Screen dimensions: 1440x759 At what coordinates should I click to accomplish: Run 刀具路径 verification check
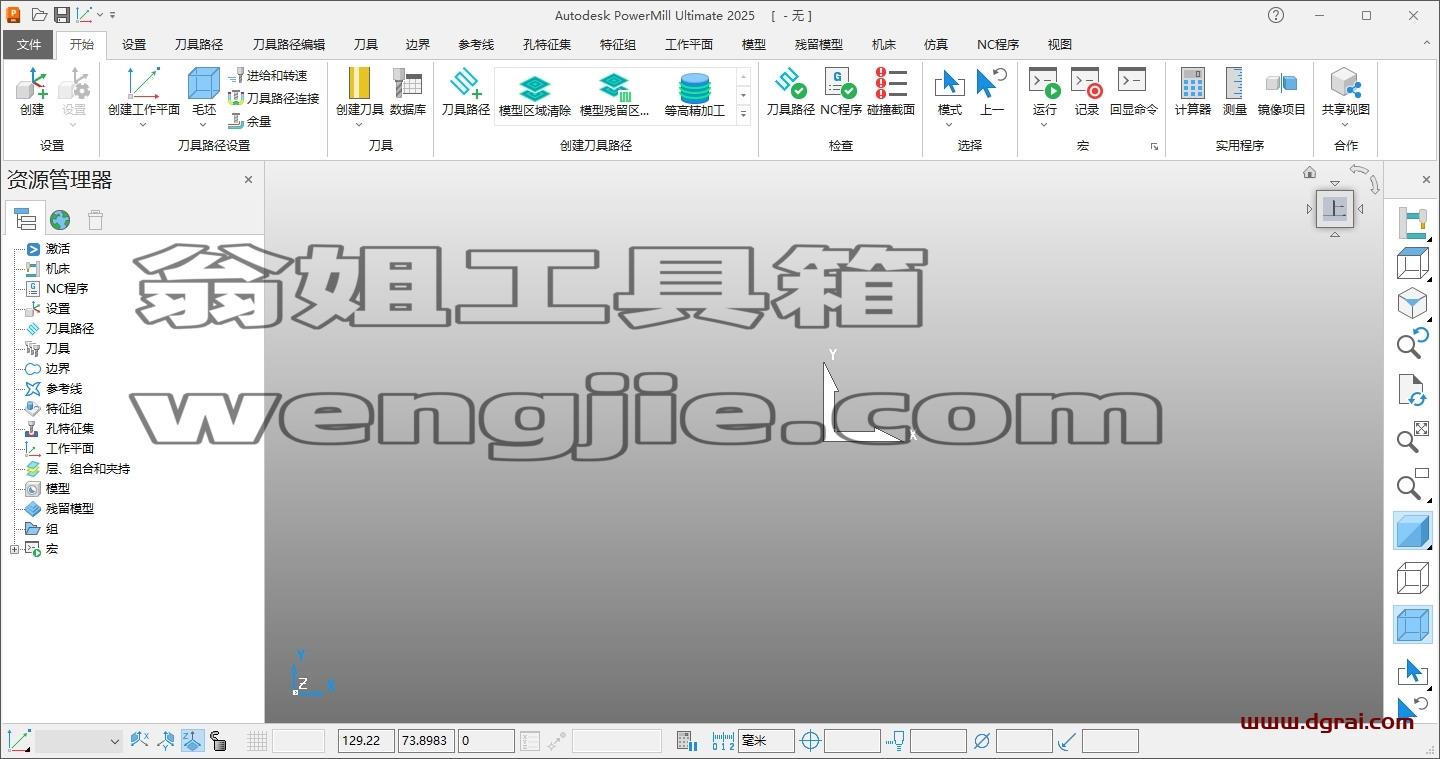point(790,91)
